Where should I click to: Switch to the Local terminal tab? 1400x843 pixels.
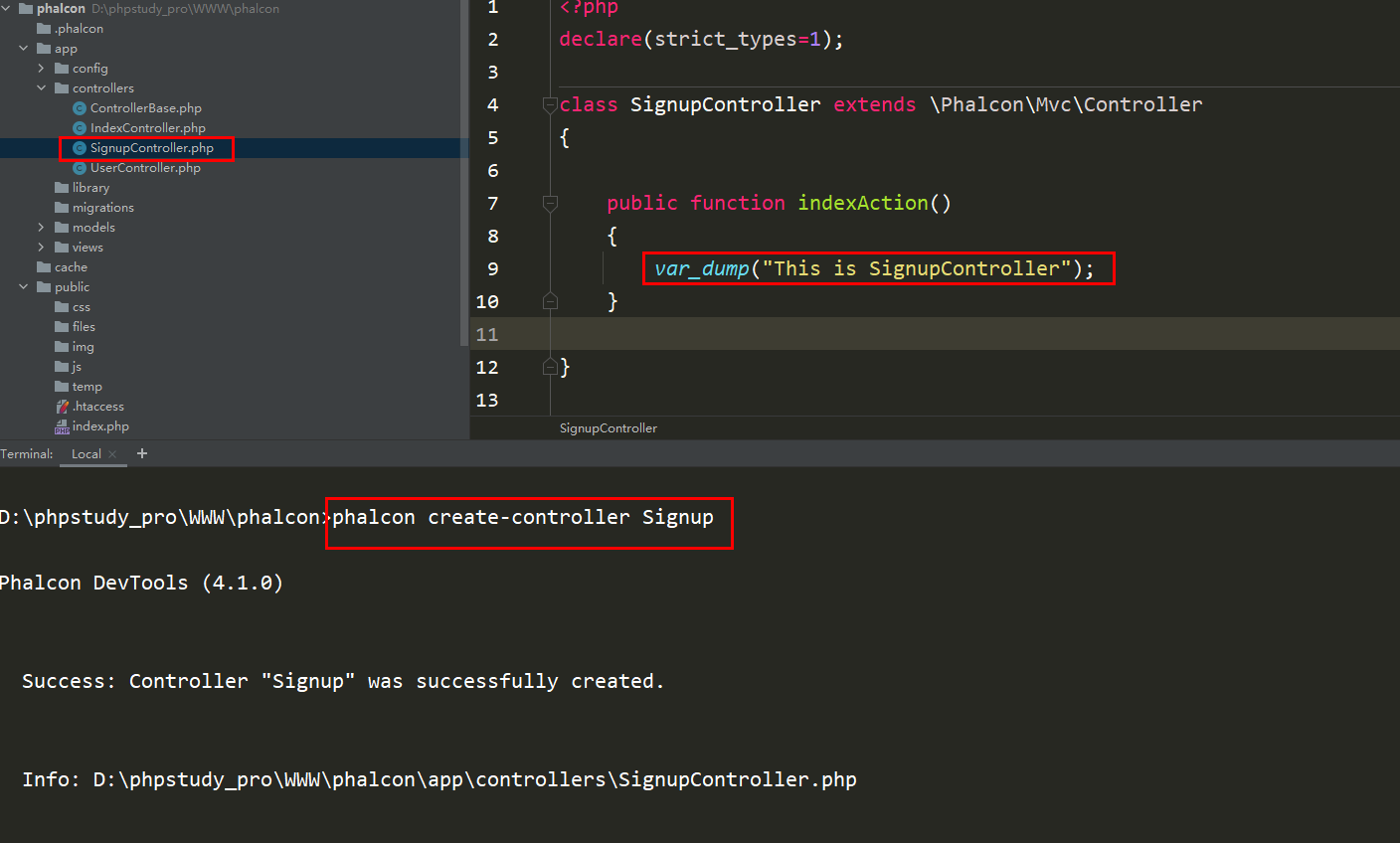(87, 454)
